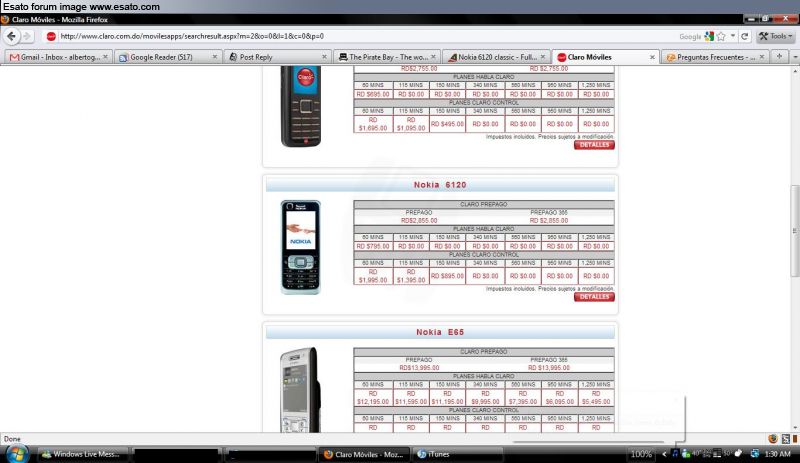Click the Nokia E65 title header
This screenshot has width=800, height=463.
tap(440, 332)
